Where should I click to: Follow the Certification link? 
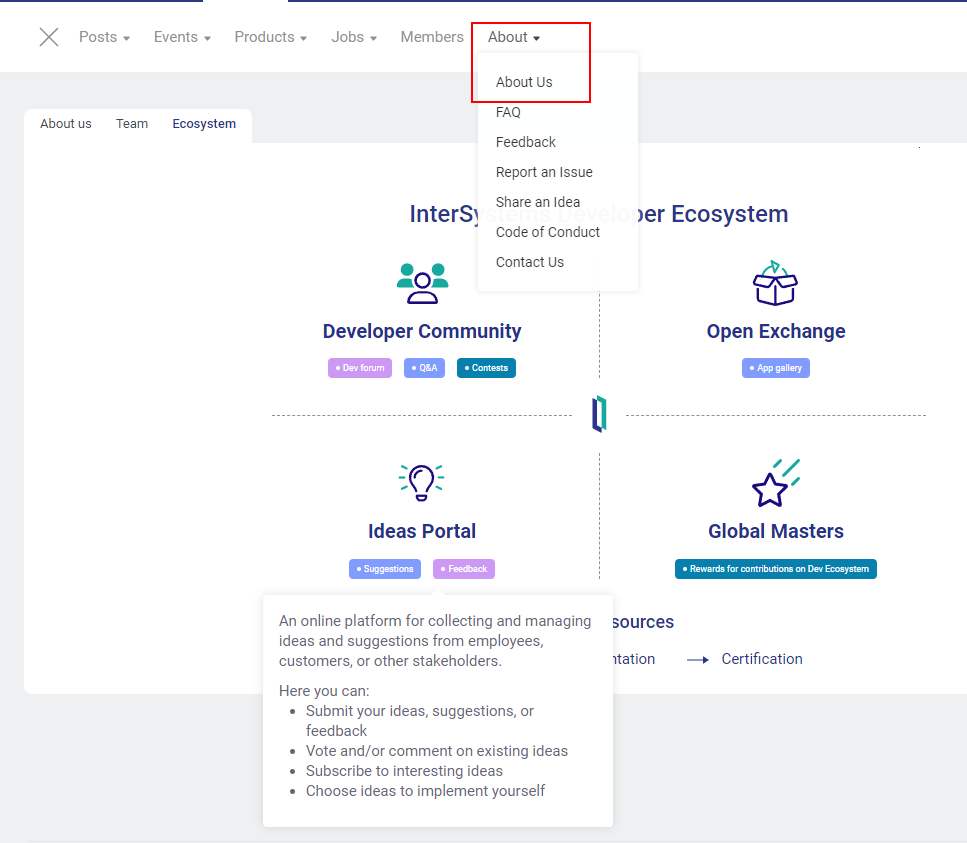762,659
